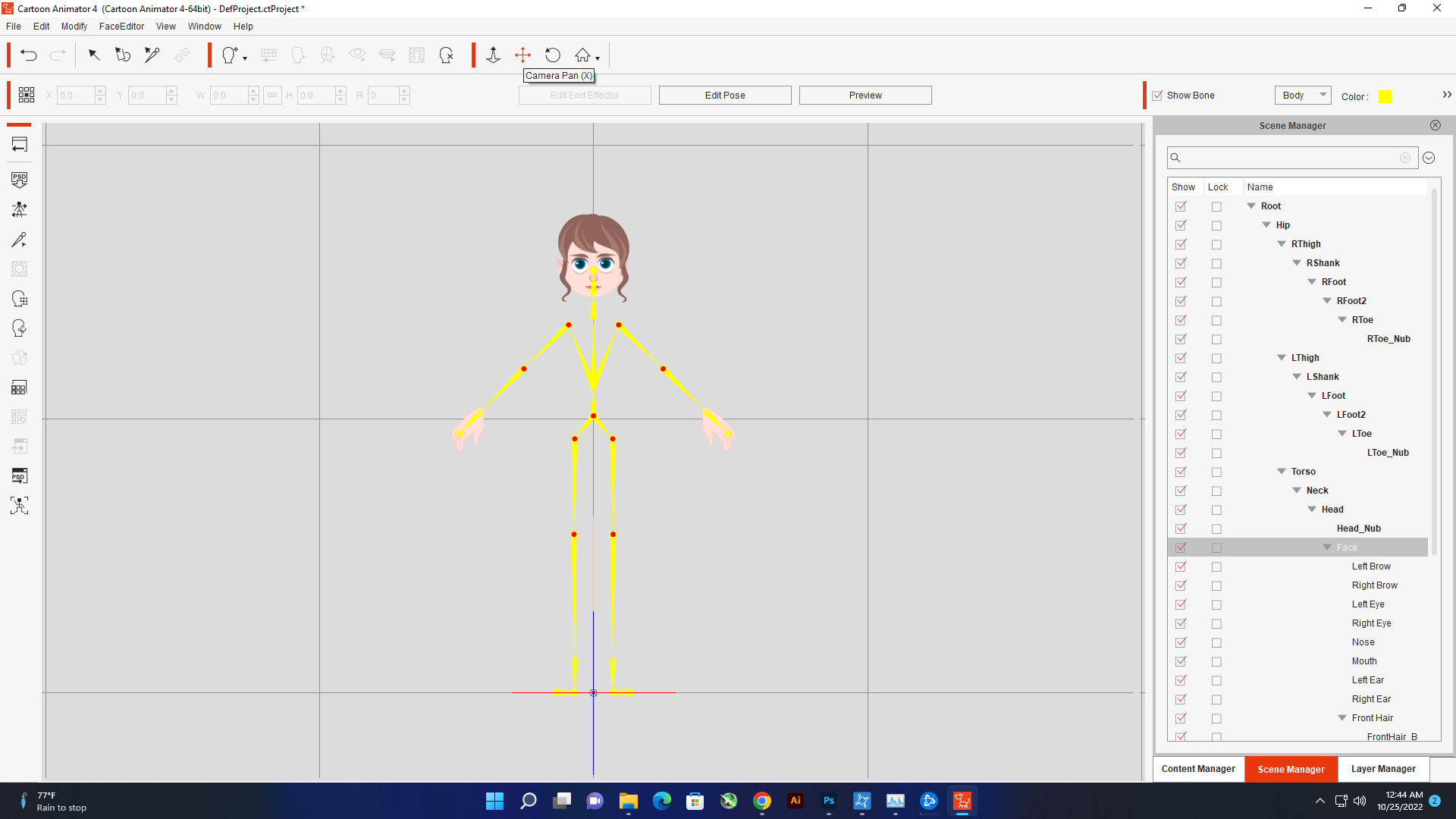Collapse the Torso tree node
Viewport: 1456px width, 819px height.
coord(1282,472)
